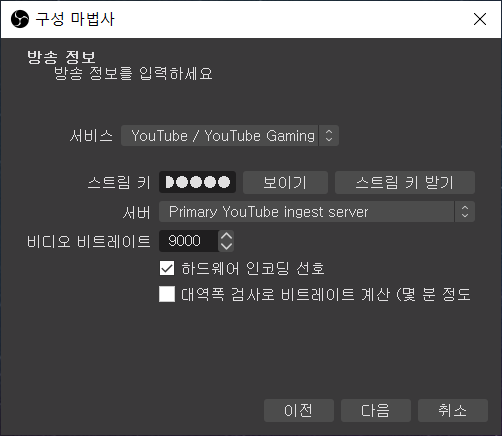The width and height of the screenshot is (502, 436).
Task: Click the 서버 label
Action: point(137,212)
